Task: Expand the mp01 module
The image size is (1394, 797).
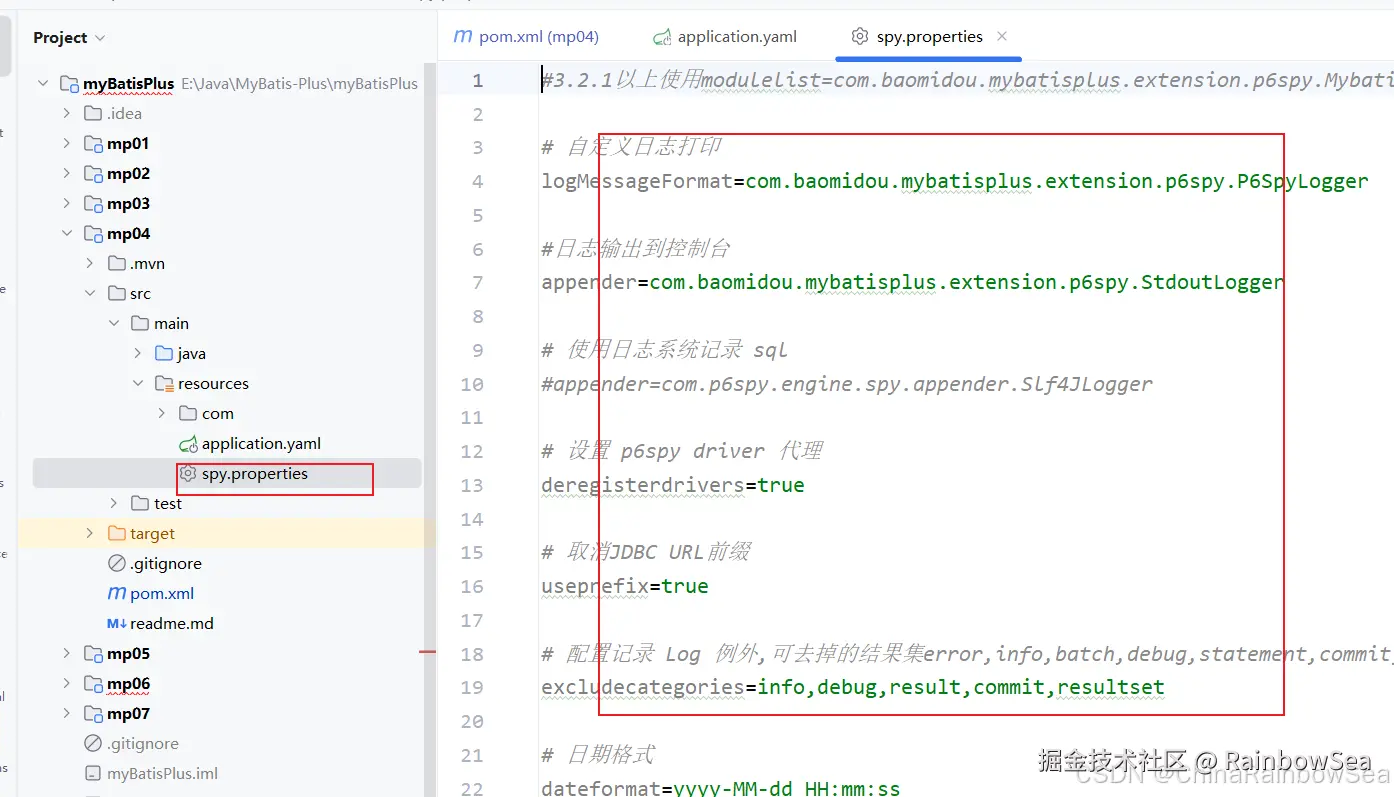Action: [x=67, y=143]
